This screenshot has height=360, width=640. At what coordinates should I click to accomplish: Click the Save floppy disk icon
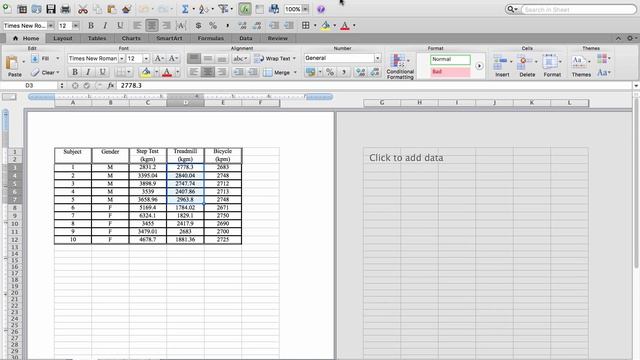tap(51, 9)
